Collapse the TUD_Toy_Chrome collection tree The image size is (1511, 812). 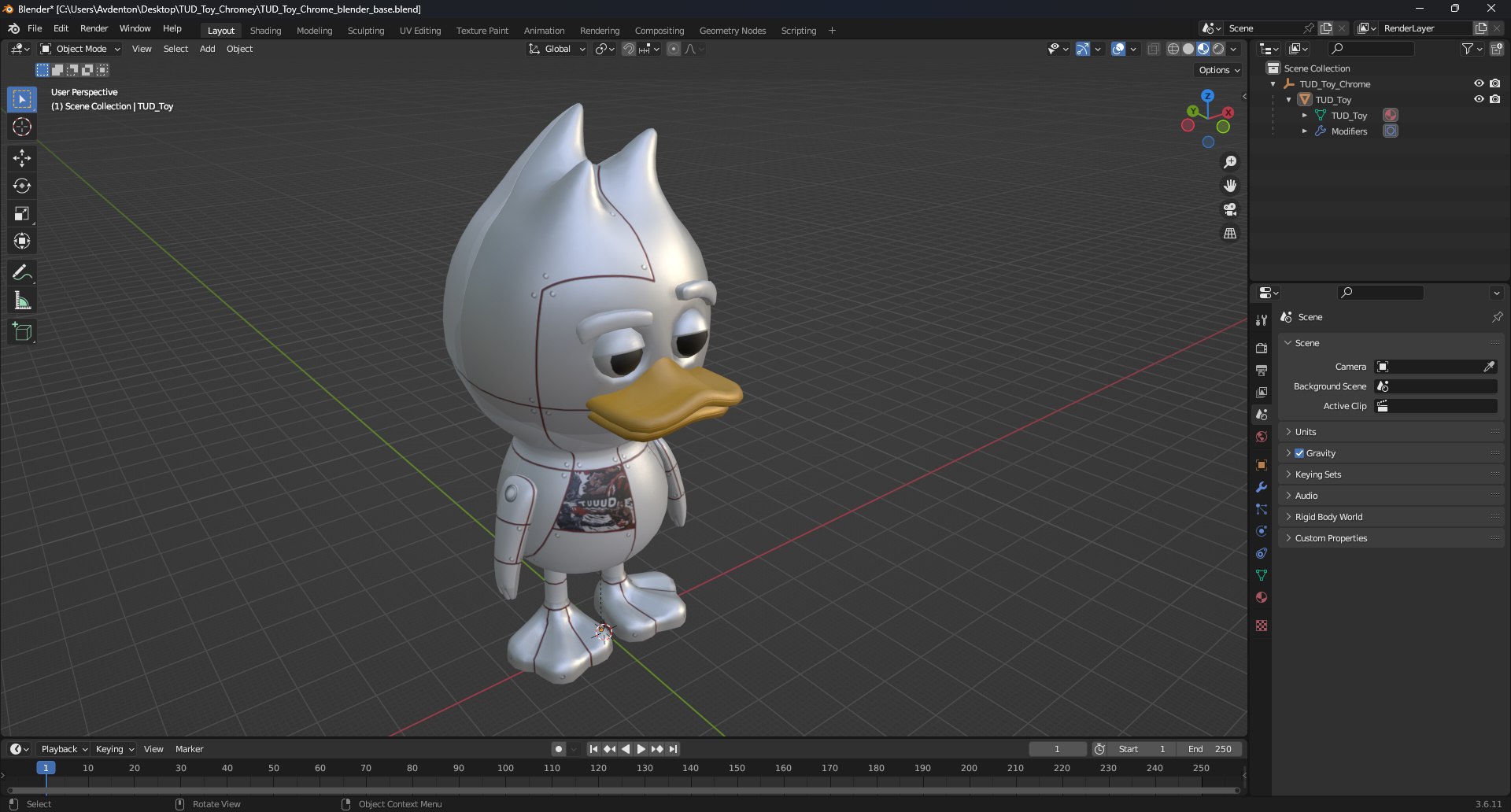click(1273, 84)
